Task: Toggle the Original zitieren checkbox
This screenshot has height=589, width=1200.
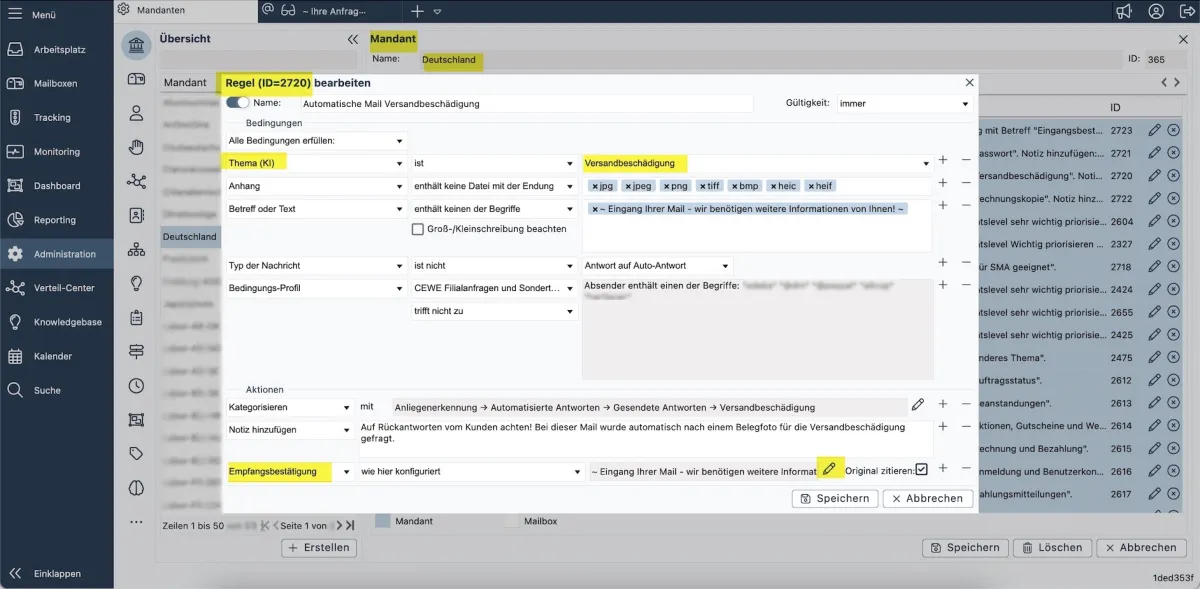Action: (922, 469)
